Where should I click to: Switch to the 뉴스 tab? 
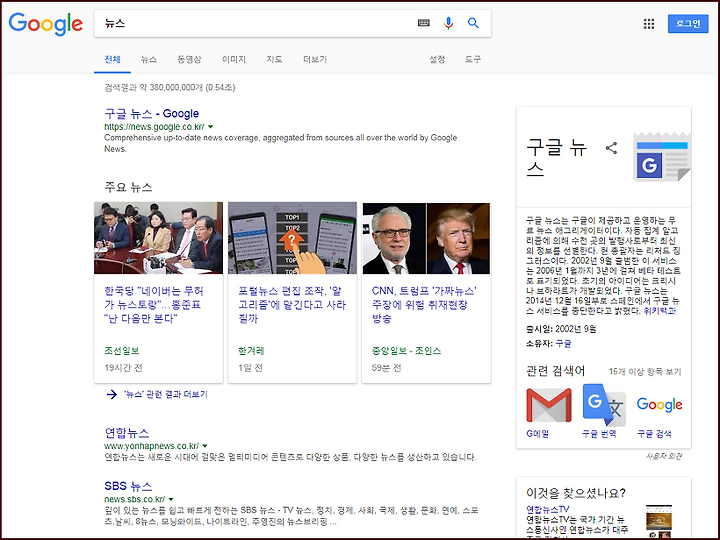[x=149, y=60]
